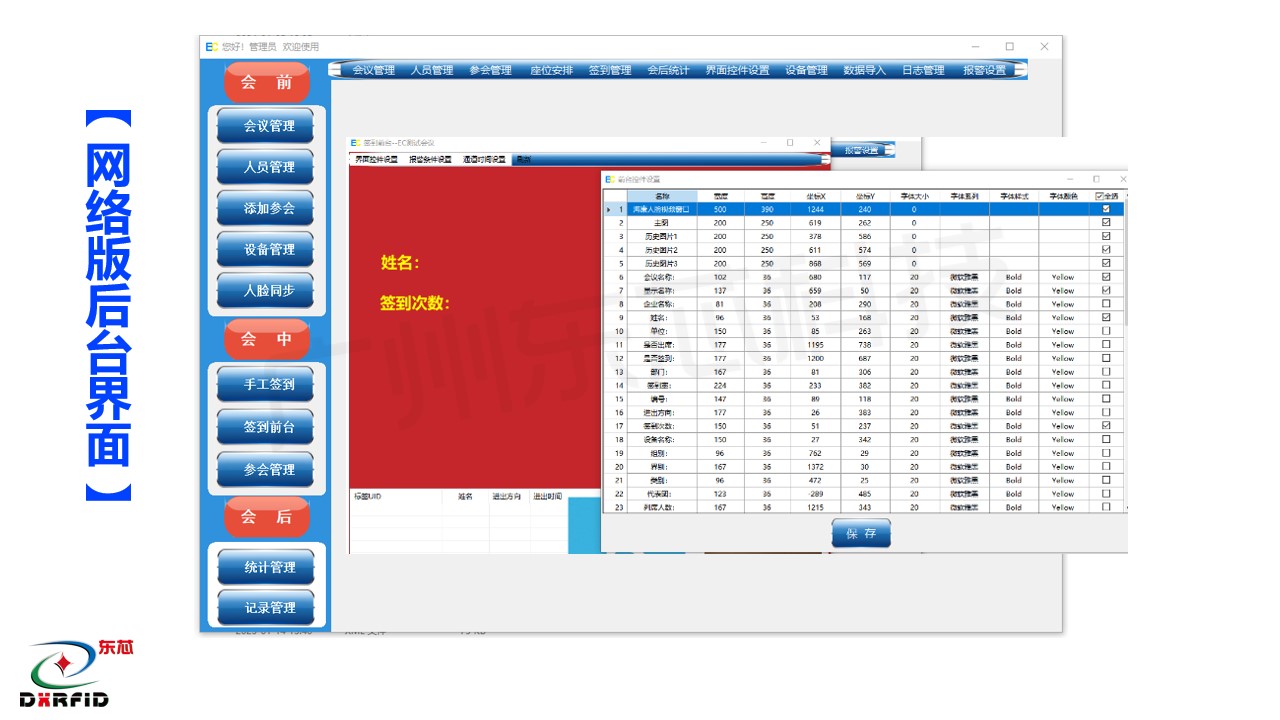
Task: Open 数据导入 in the top menu bar
Action: pyautogui.click(x=864, y=70)
